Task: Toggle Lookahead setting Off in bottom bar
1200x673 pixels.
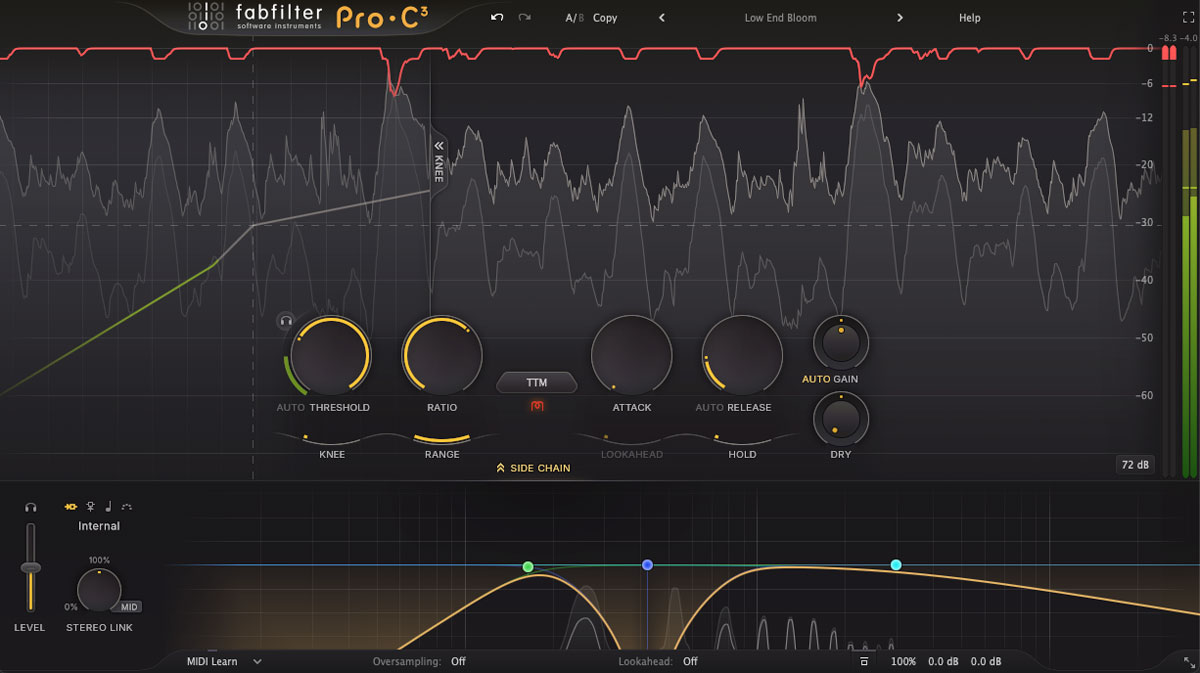Action: pyautogui.click(x=690, y=662)
